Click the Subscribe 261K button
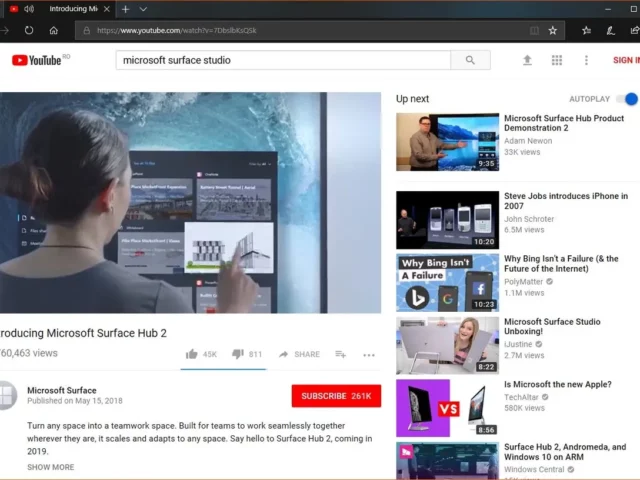Image resolution: width=640 pixels, height=480 pixels. click(x=336, y=396)
